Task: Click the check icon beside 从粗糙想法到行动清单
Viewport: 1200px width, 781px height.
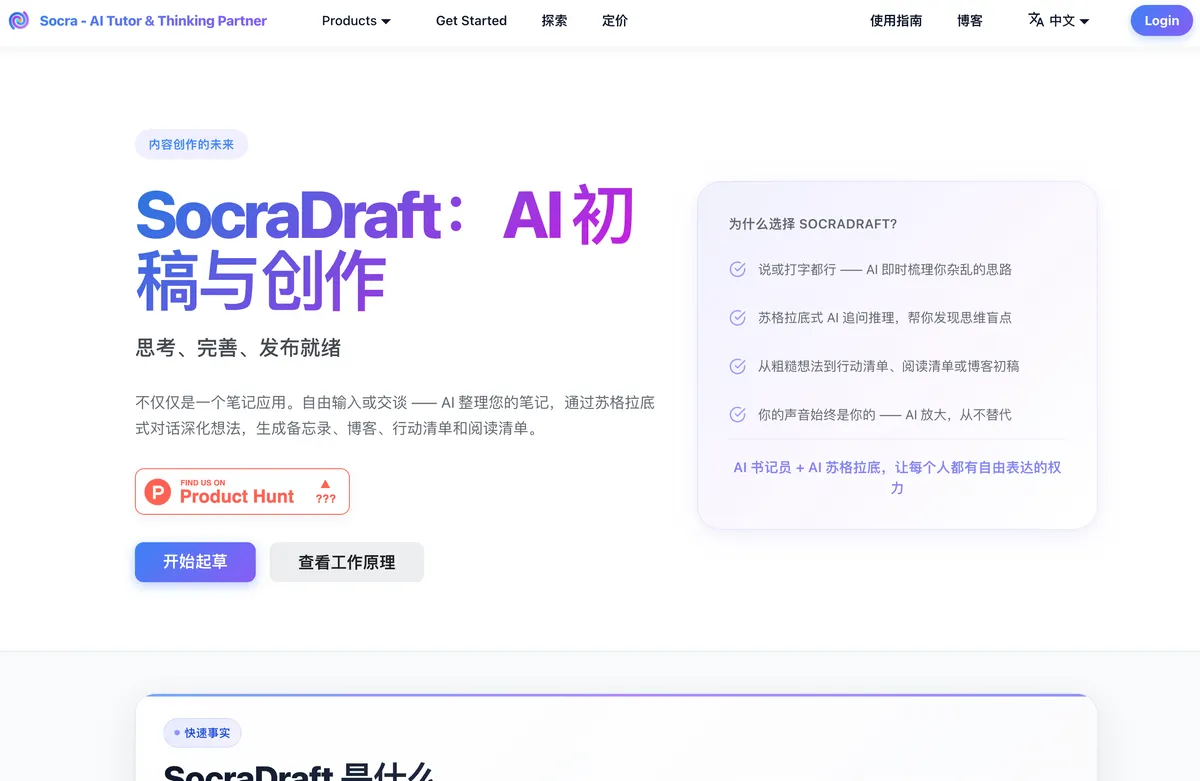Action: click(737, 366)
